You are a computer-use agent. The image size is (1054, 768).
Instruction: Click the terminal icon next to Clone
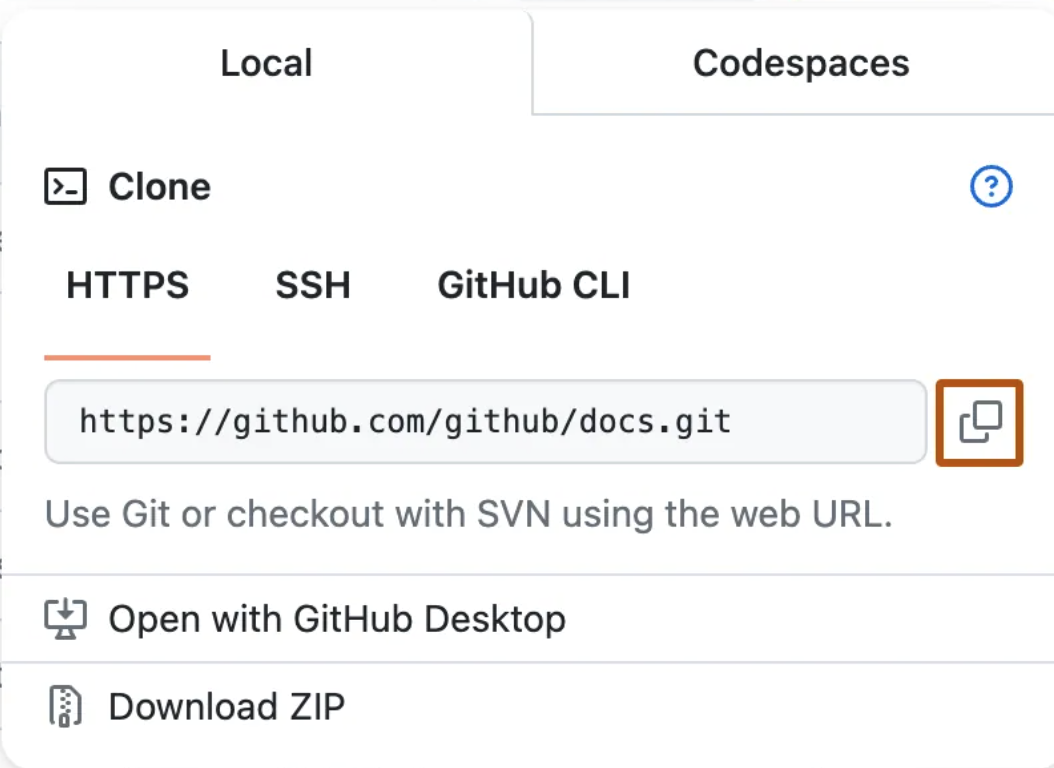click(x=65, y=186)
